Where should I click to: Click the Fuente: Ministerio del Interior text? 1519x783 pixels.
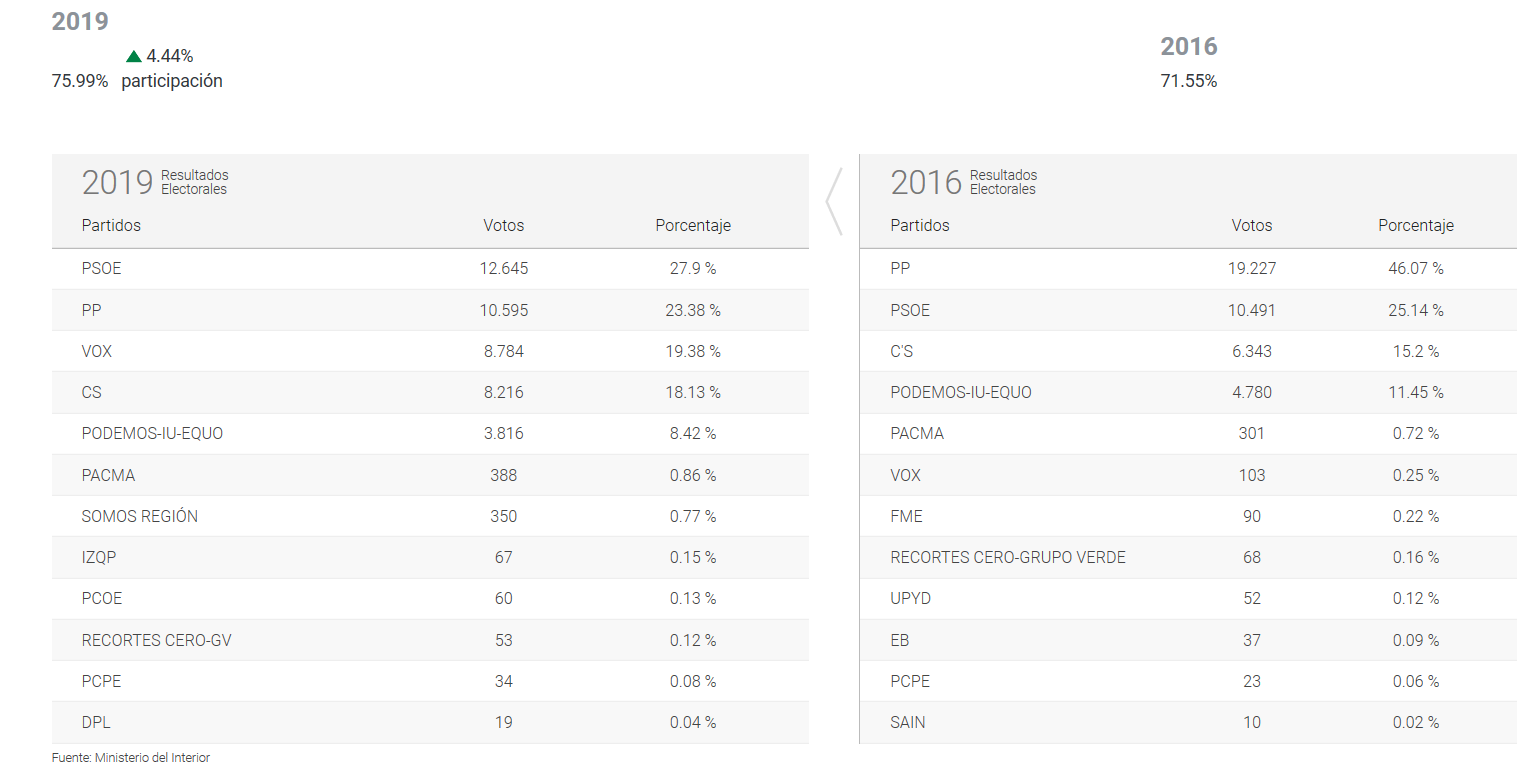(131, 758)
